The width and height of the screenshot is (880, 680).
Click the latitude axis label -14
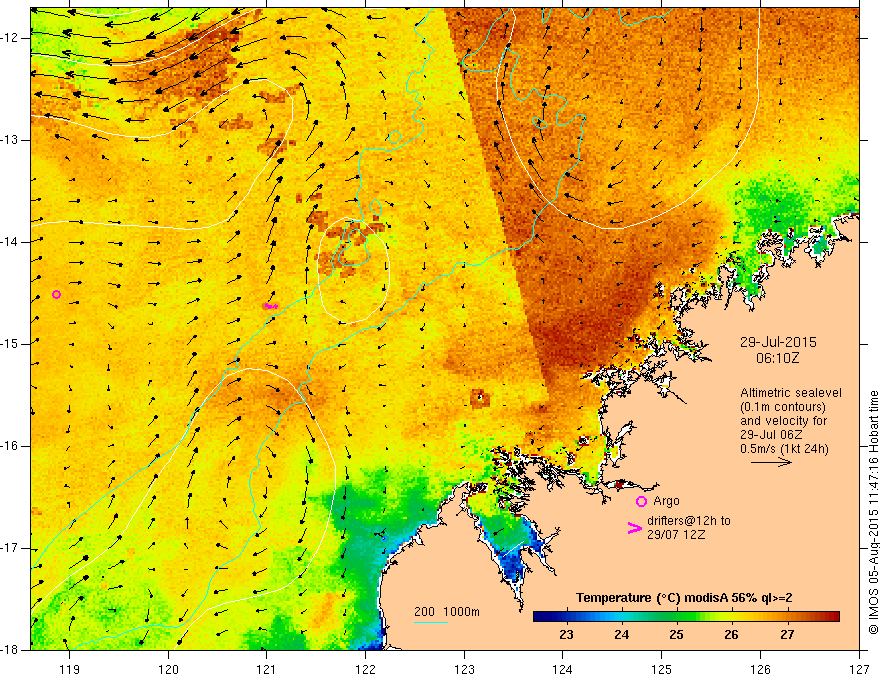[x=11, y=242]
